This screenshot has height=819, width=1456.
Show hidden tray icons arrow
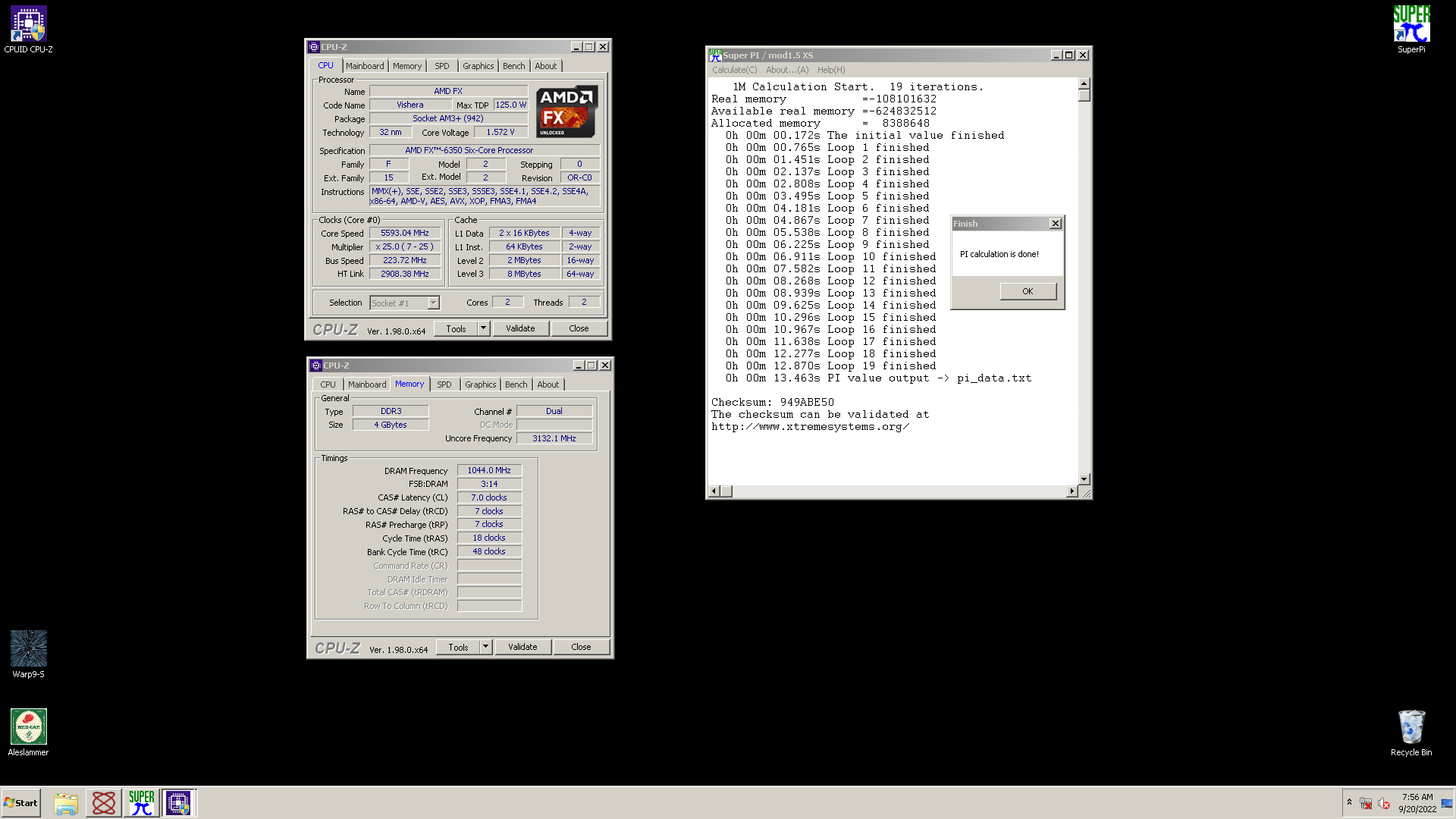(x=1349, y=802)
